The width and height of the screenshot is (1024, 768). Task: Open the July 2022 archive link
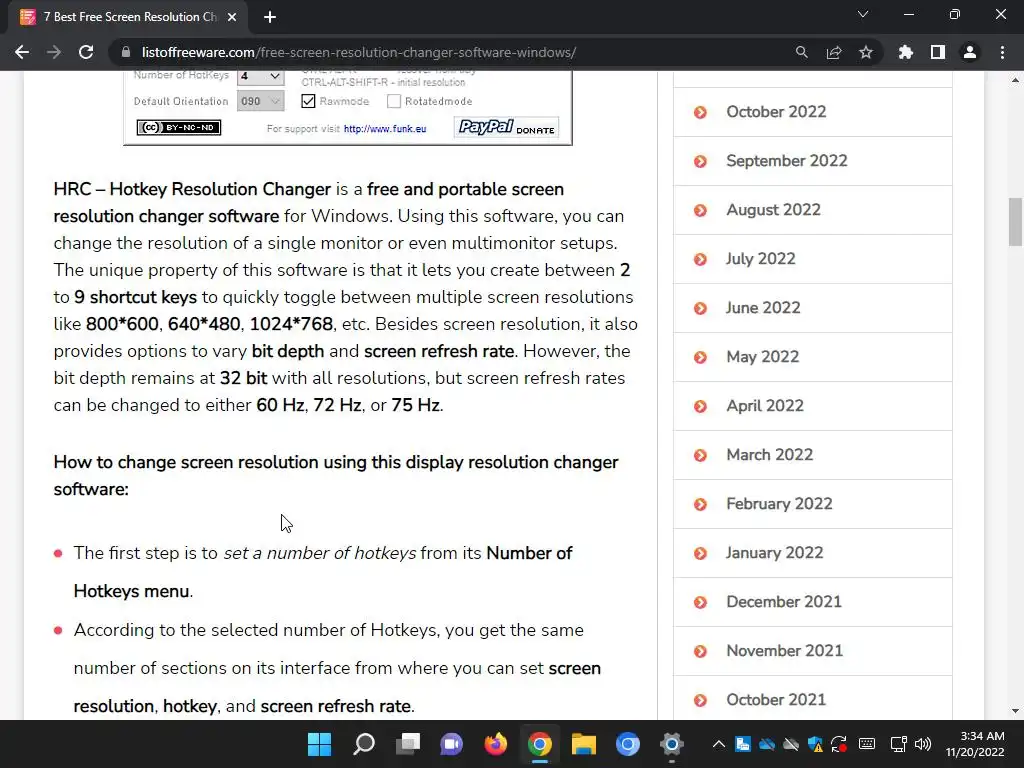coord(760,259)
